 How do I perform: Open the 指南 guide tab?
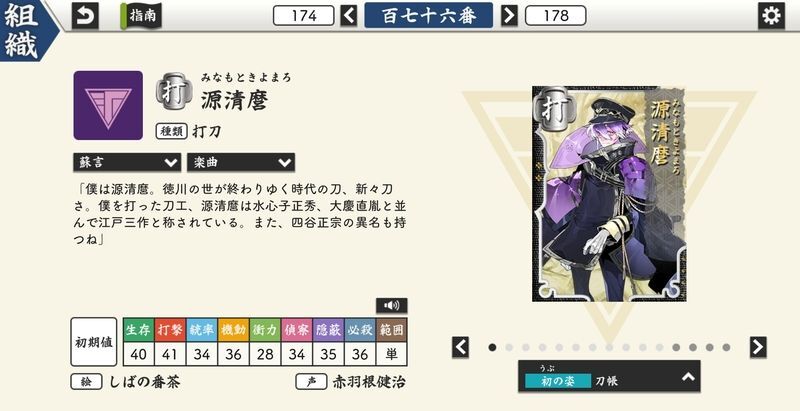141,16
